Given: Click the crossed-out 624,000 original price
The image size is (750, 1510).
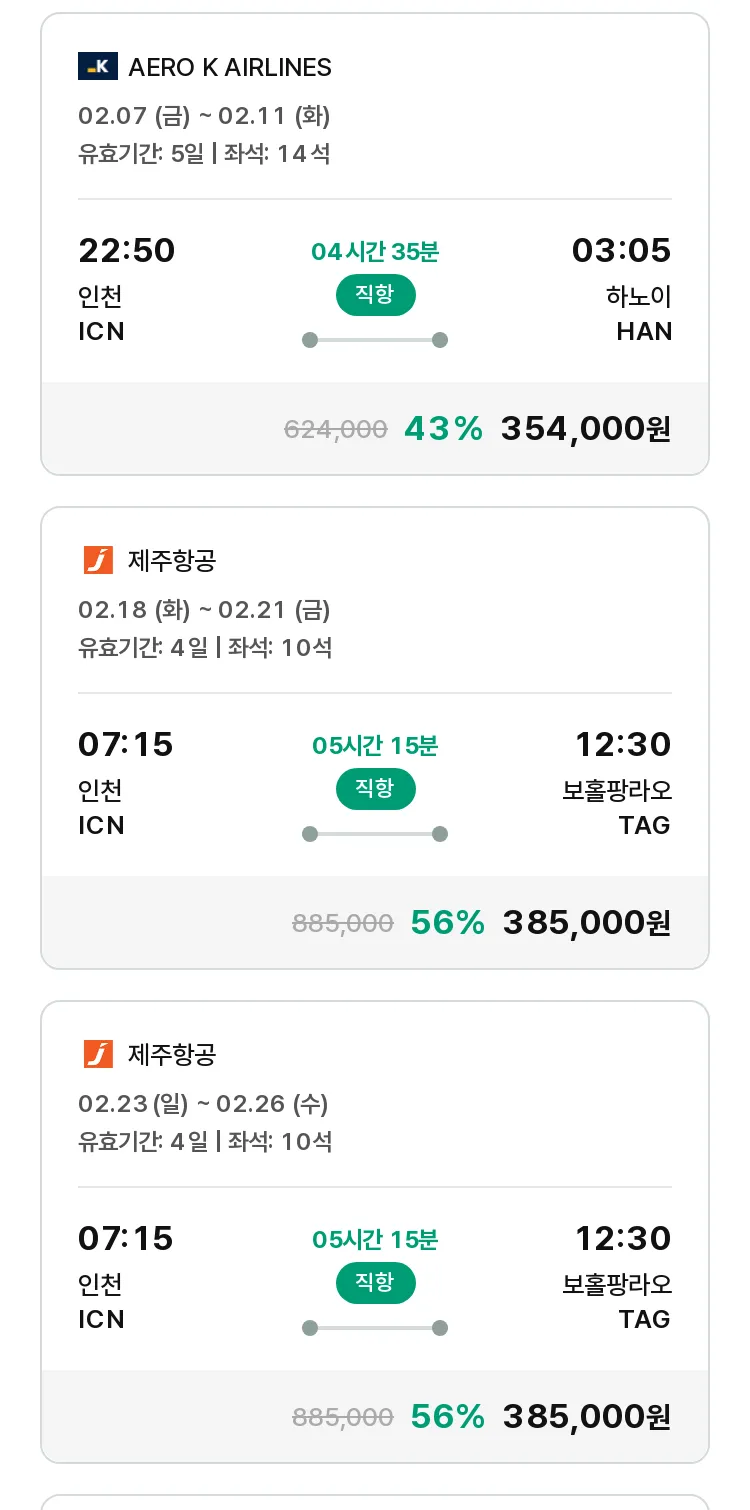Looking at the screenshot, I should [336, 429].
